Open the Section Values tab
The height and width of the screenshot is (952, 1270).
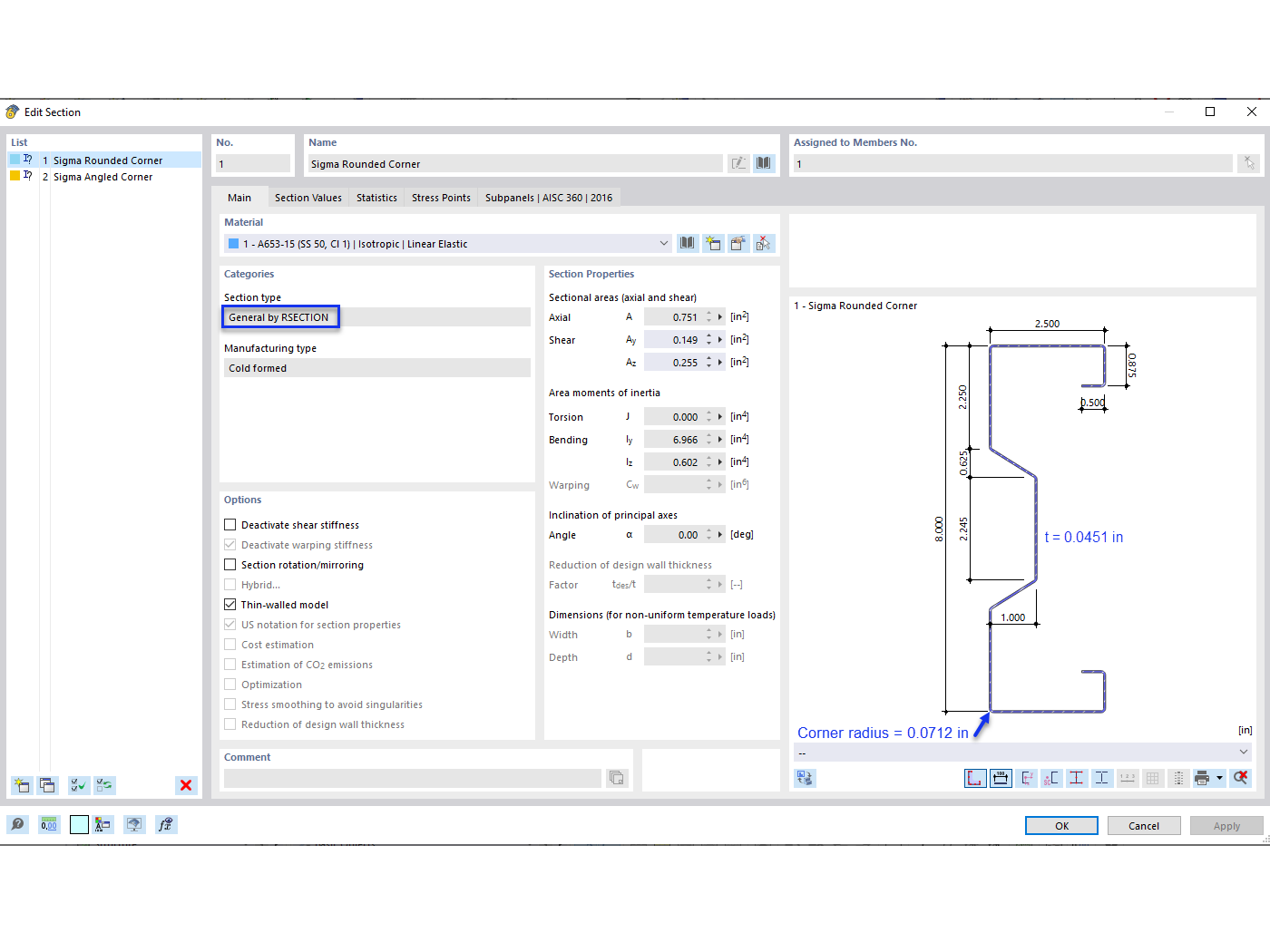308,197
